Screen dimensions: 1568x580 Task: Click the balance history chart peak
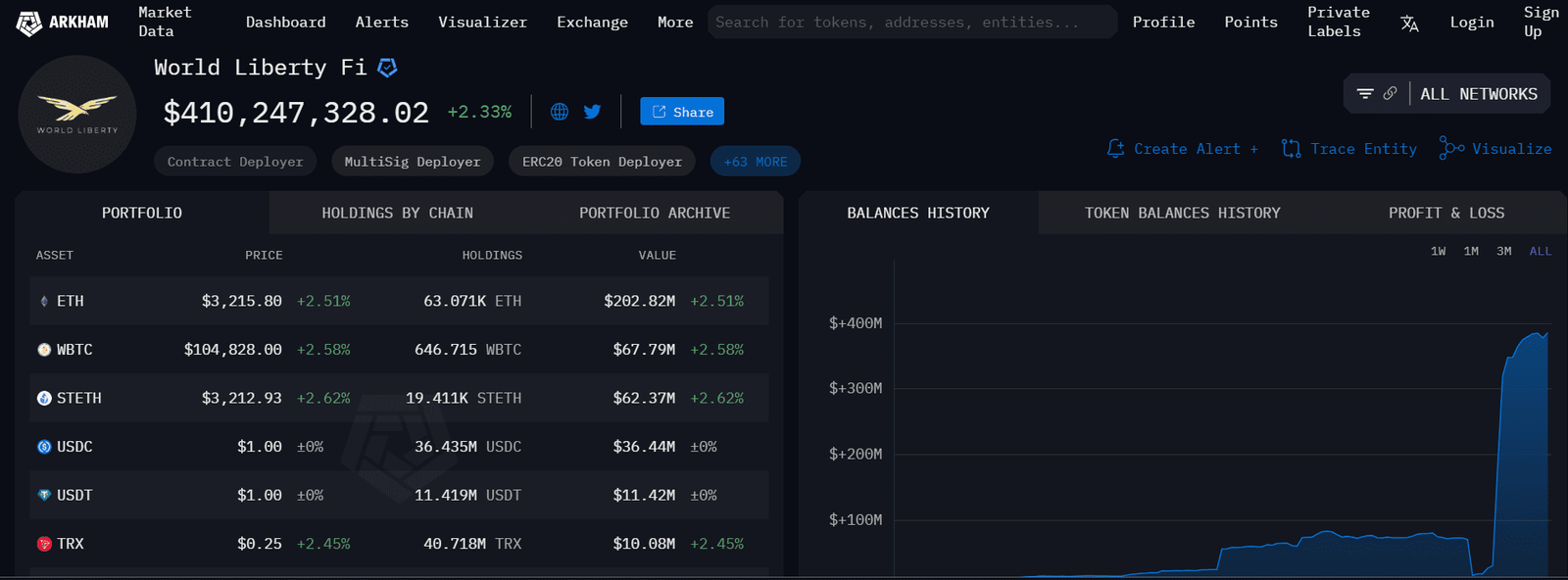tap(1545, 335)
